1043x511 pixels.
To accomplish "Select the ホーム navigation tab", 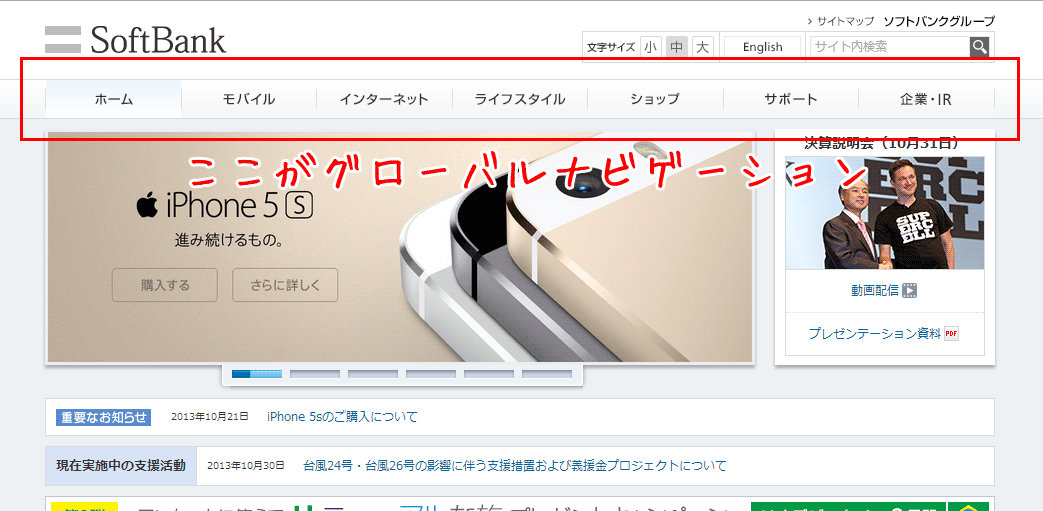I will coord(114,99).
